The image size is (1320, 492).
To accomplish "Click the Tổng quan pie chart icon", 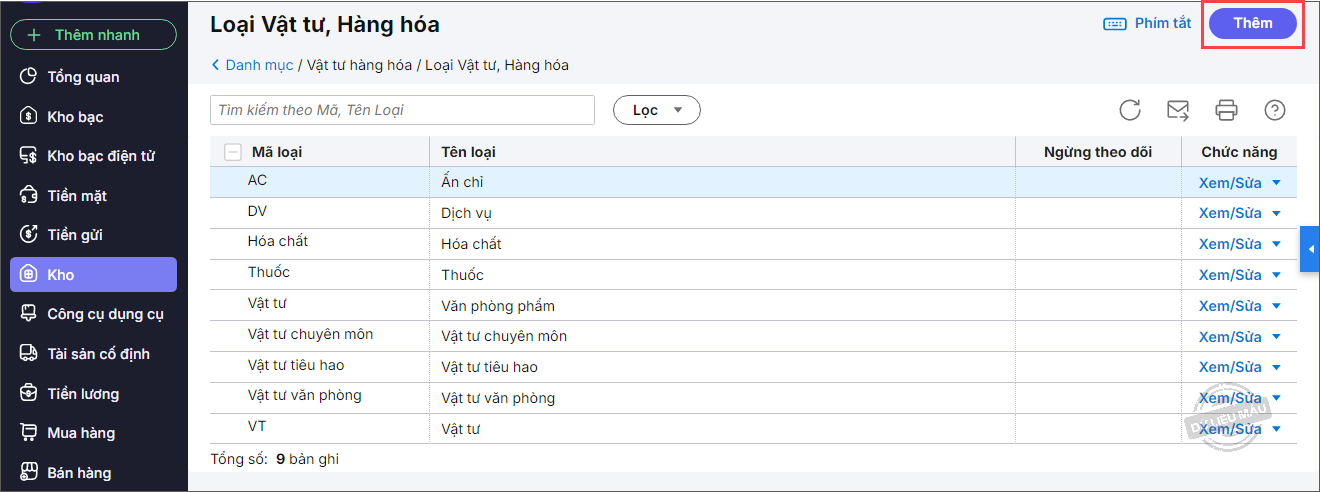I will click(29, 77).
